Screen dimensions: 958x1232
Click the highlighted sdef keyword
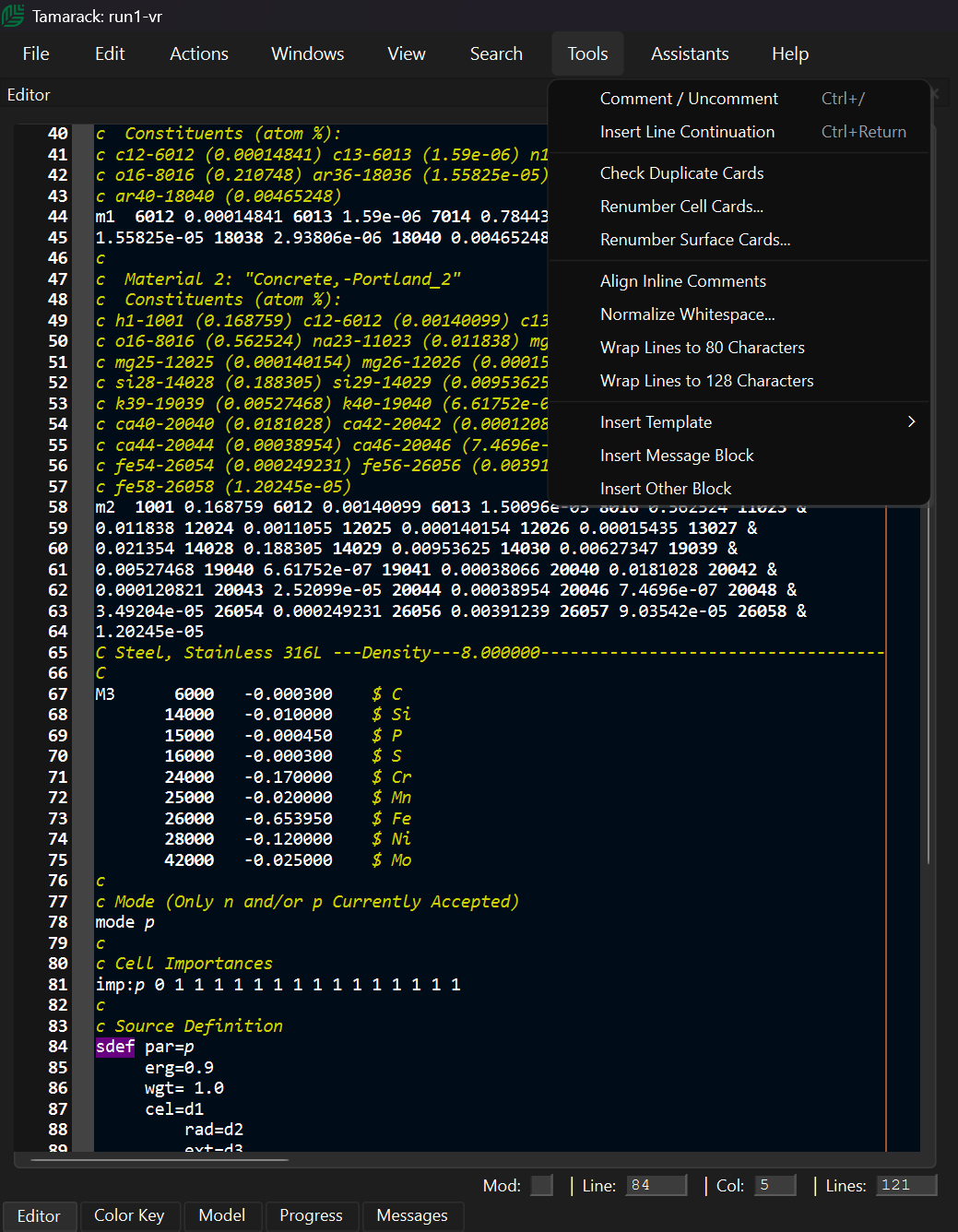coord(115,1047)
